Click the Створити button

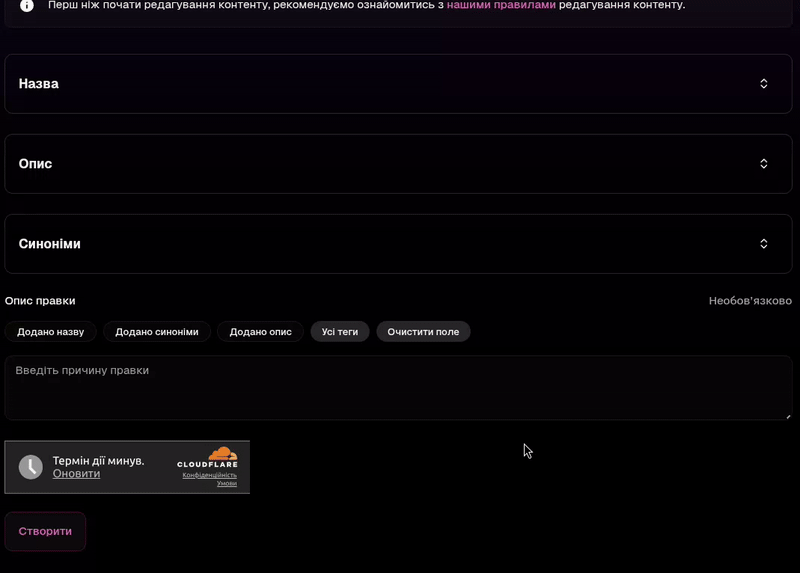pos(45,531)
